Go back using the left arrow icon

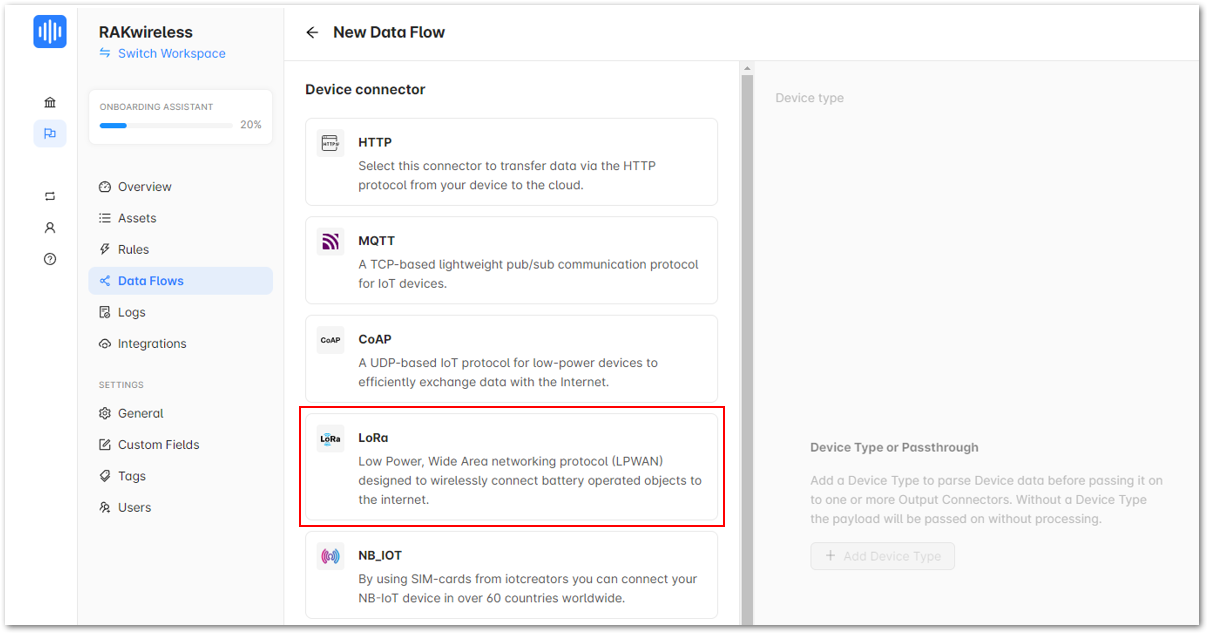(312, 32)
